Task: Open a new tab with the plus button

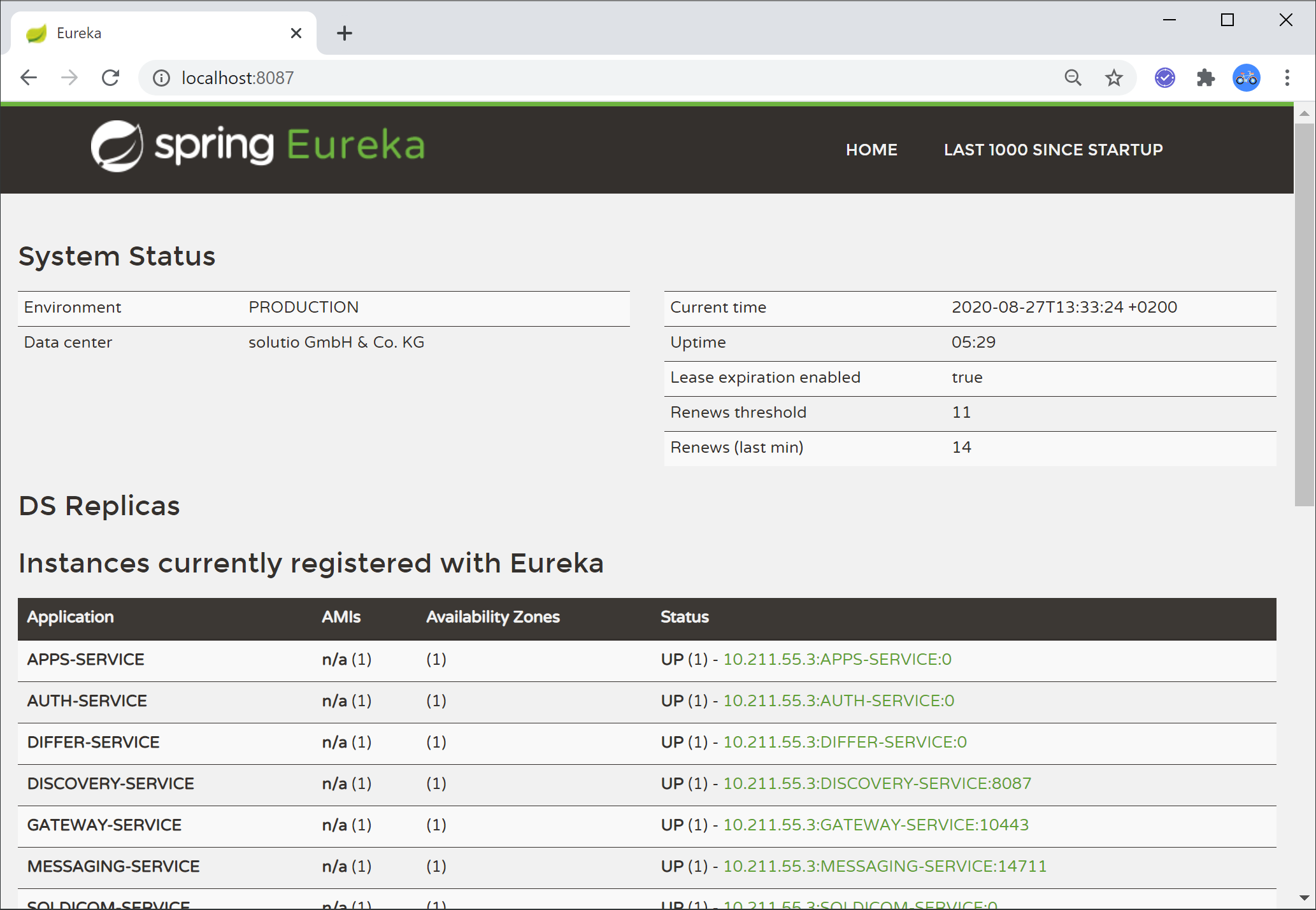Action: [345, 33]
